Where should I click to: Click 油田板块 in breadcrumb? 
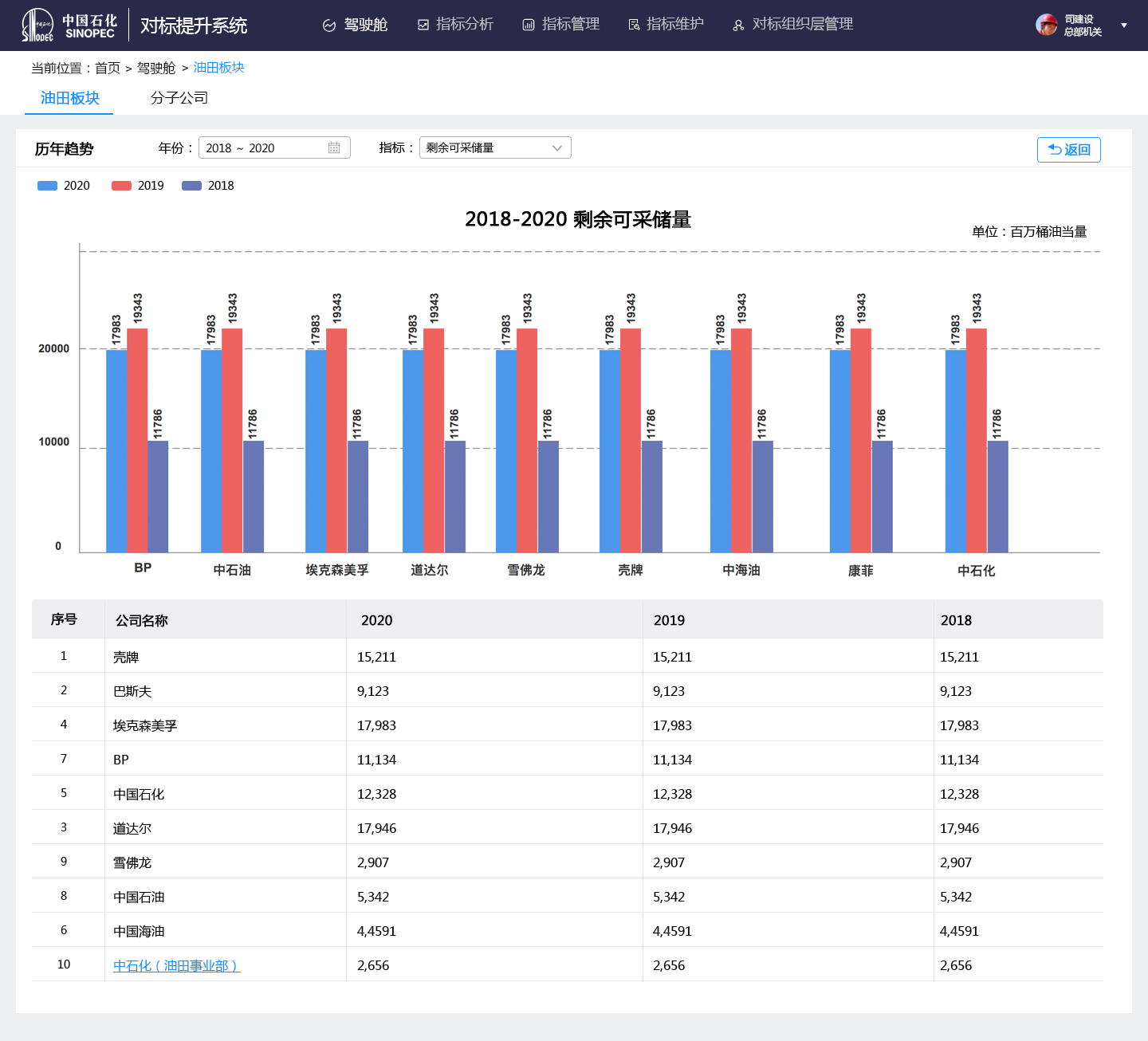coord(218,68)
